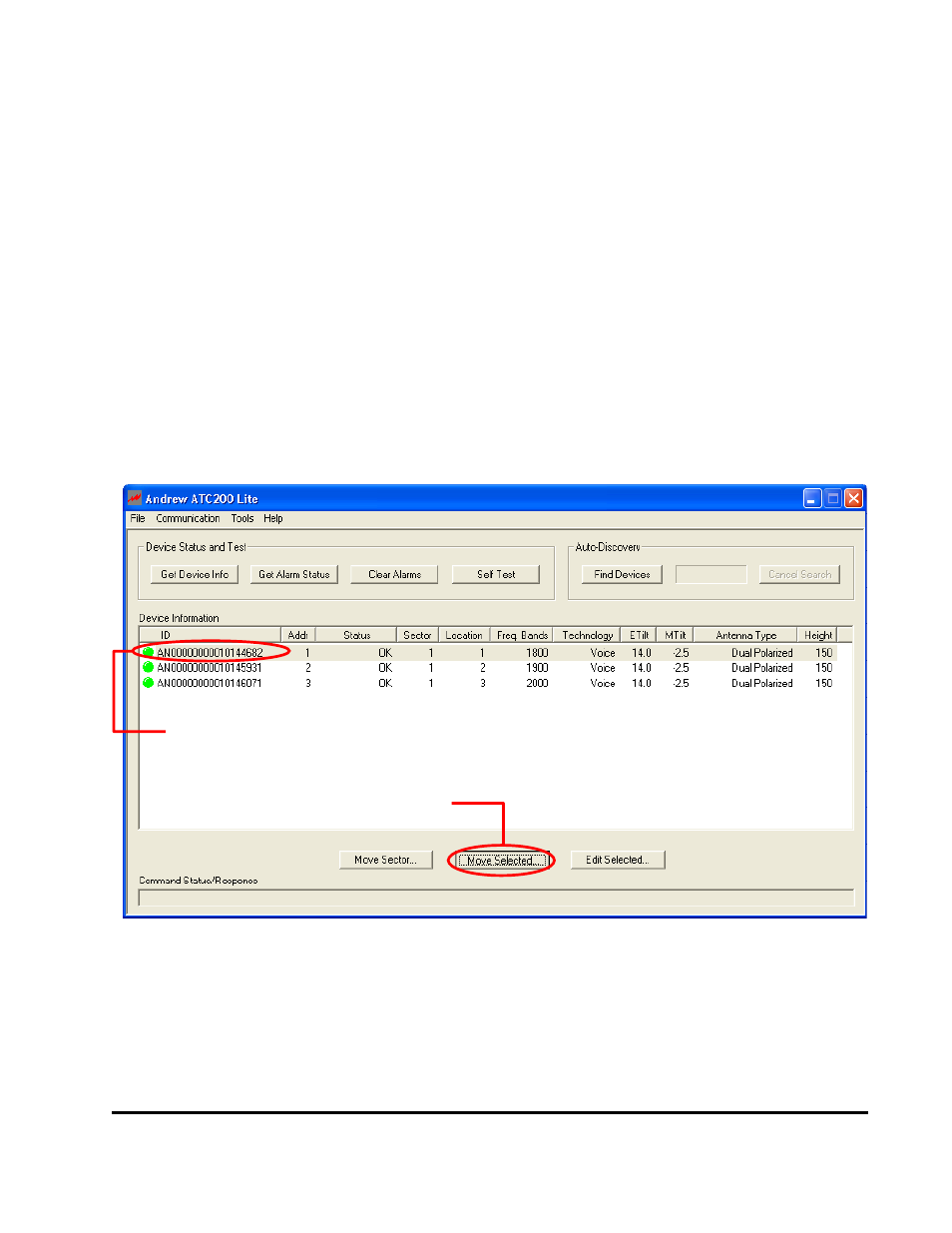This screenshot has width=952, height=1233.
Task: Sort by the ID column header
Action: [x=211, y=635]
